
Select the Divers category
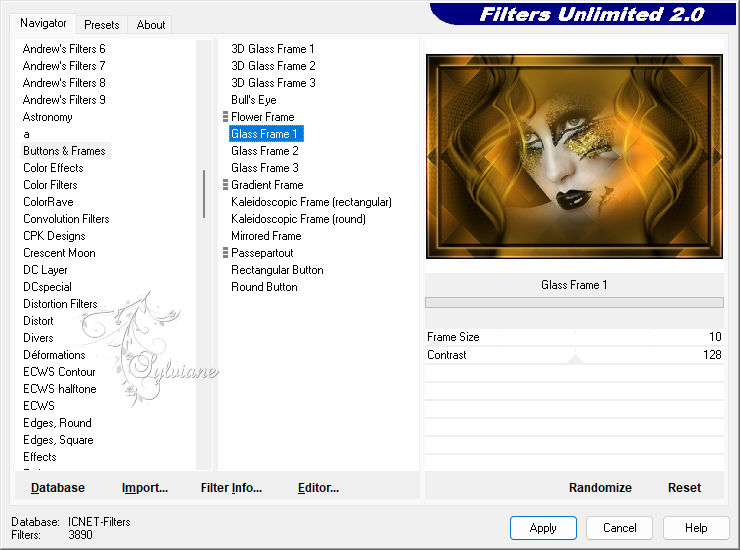click(38, 338)
